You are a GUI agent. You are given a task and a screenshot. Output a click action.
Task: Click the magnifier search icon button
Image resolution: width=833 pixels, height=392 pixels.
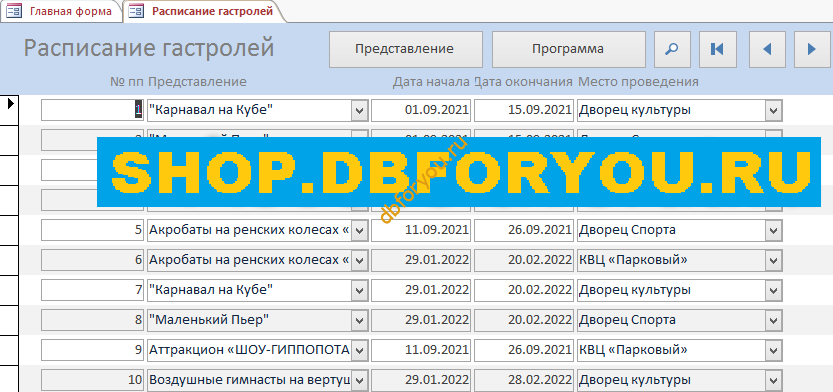[x=672, y=49]
